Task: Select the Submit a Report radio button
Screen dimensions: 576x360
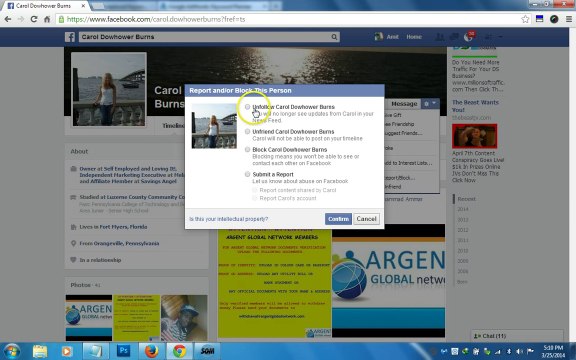Action: click(248, 174)
